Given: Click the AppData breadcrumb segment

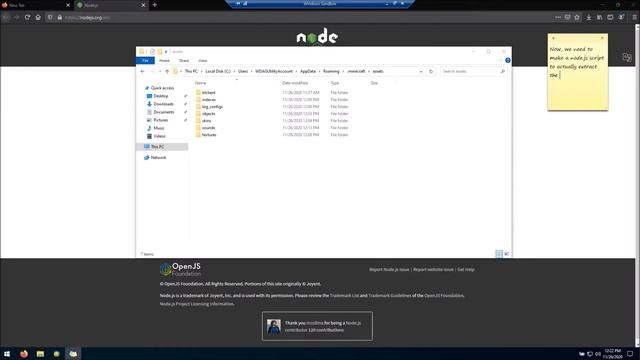Looking at the screenshot, I should tap(308, 71).
